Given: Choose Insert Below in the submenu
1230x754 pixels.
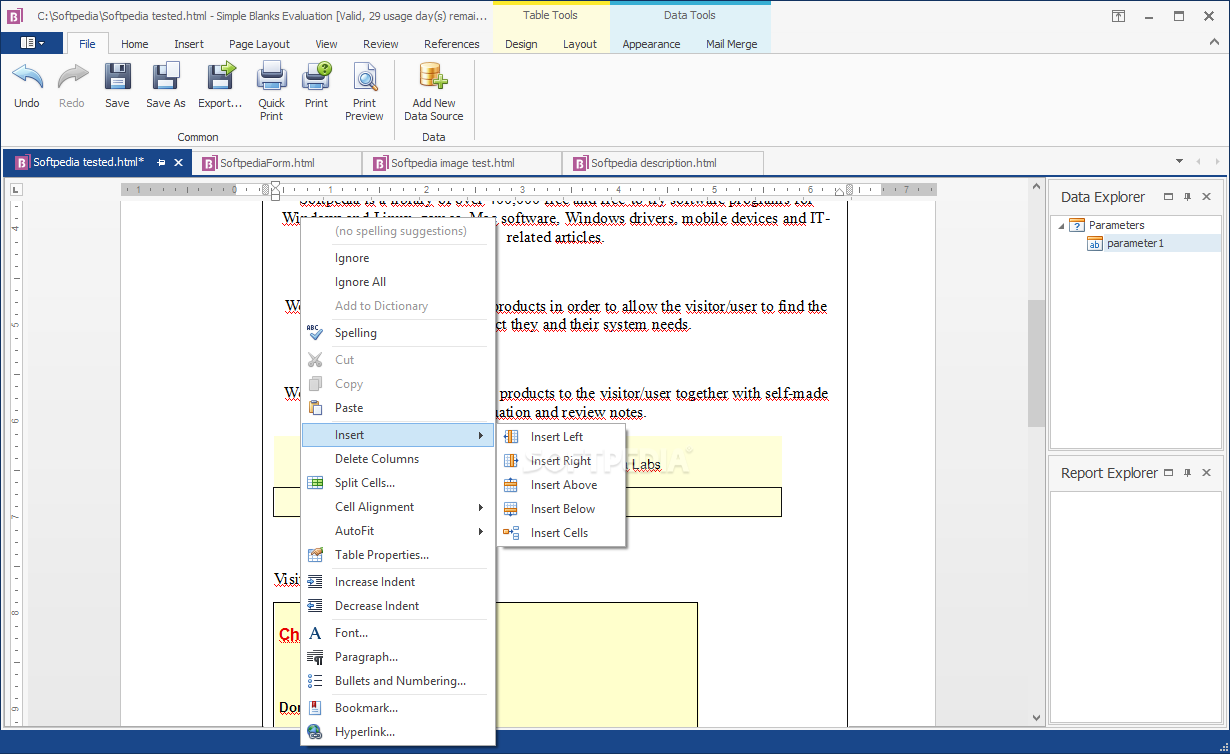Looking at the screenshot, I should [562, 509].
